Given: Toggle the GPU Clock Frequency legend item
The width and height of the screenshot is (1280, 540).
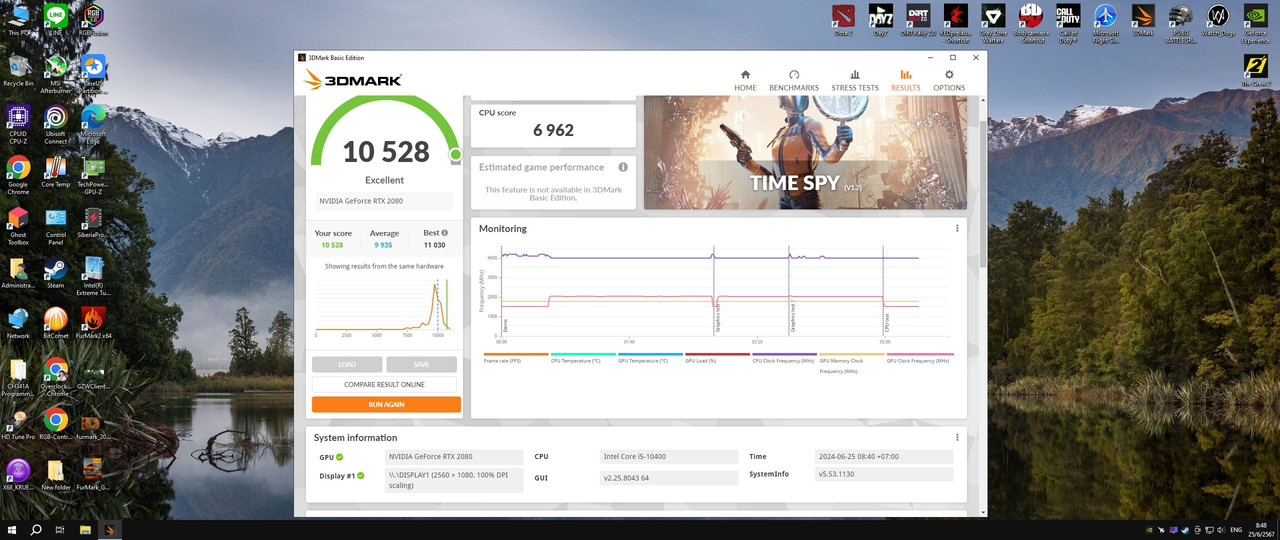Looking at the screenshot, I should [x=919, y=358].
